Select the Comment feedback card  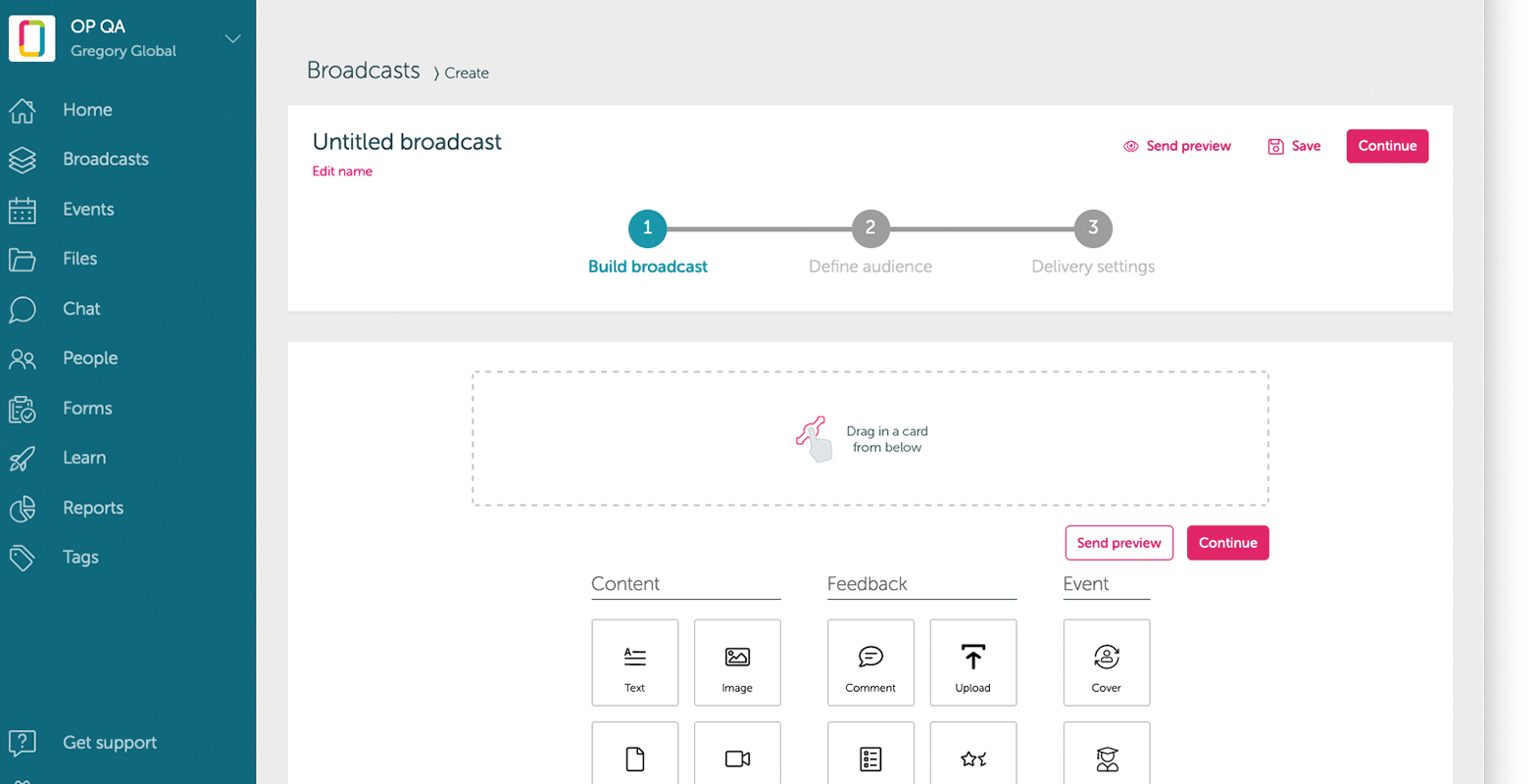(x=870, y=662)
